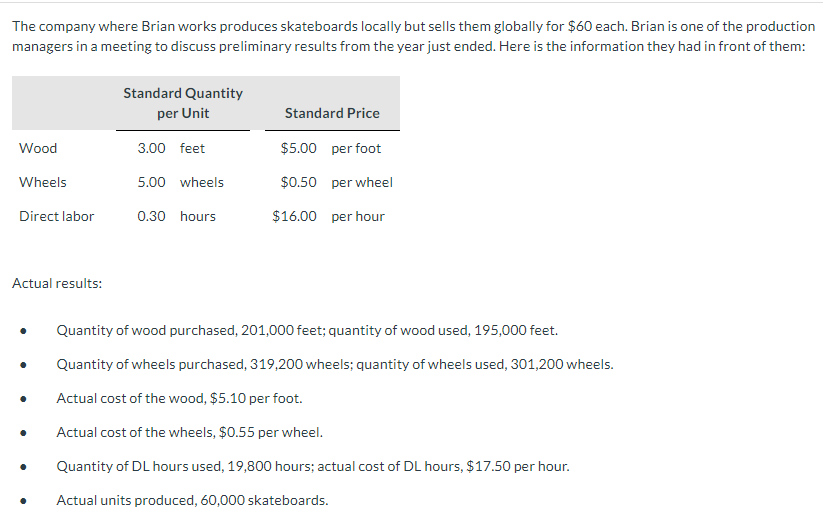
Task: Click the $5.00 per foot price
Action: point(331,149)
